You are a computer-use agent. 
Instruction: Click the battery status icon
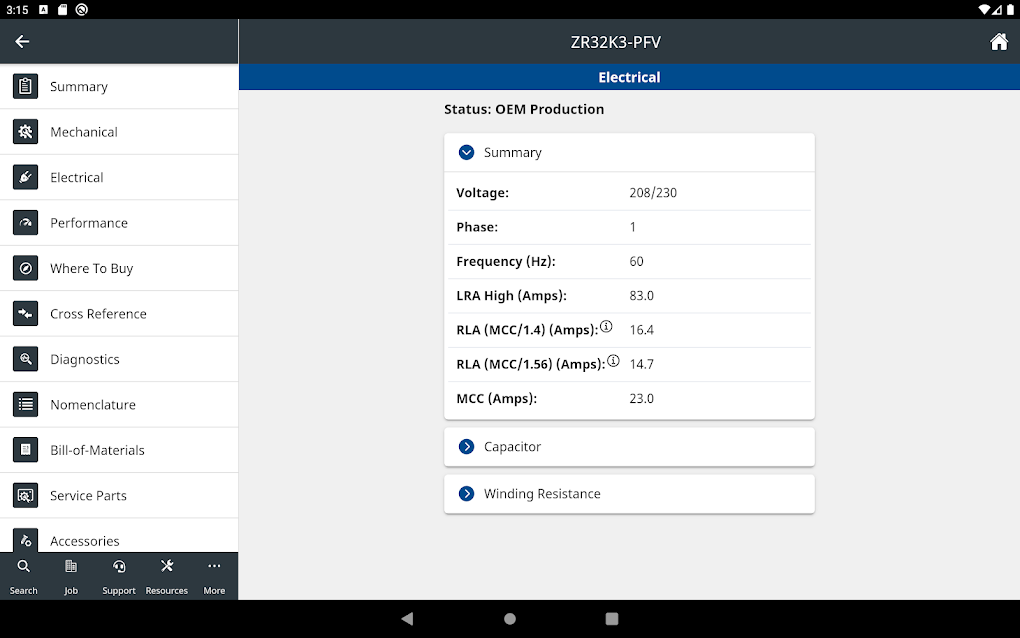pos(1010,9)
